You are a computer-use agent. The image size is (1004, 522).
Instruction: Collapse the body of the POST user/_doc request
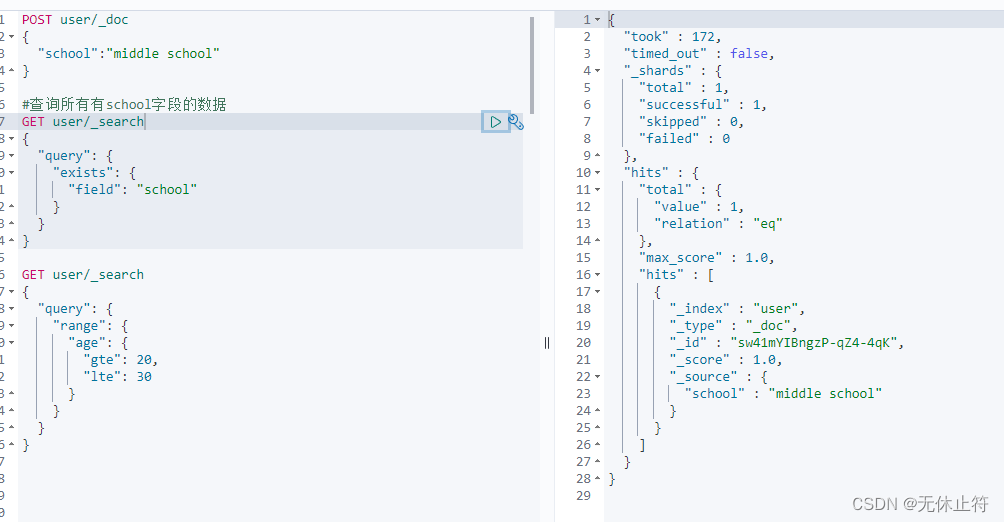coord(11,37)
